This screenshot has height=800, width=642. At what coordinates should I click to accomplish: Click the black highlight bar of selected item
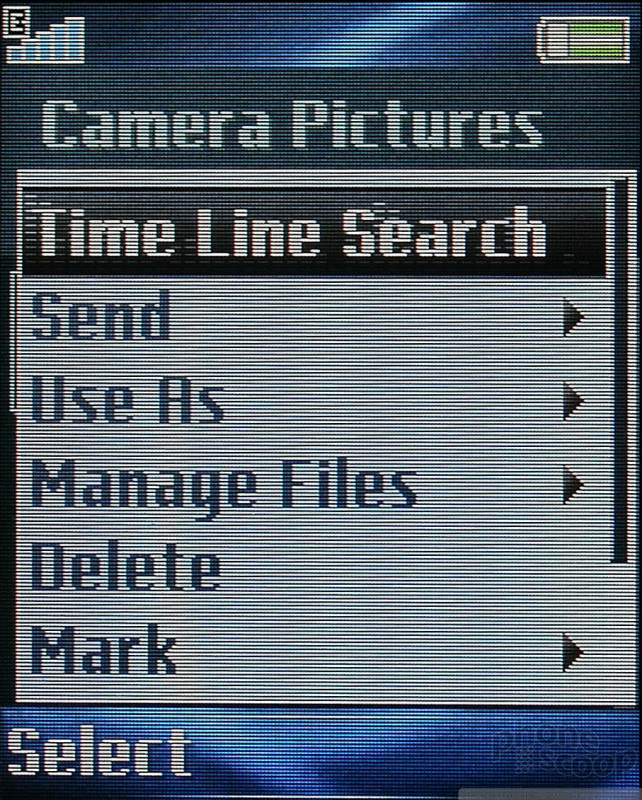(314, 233)
